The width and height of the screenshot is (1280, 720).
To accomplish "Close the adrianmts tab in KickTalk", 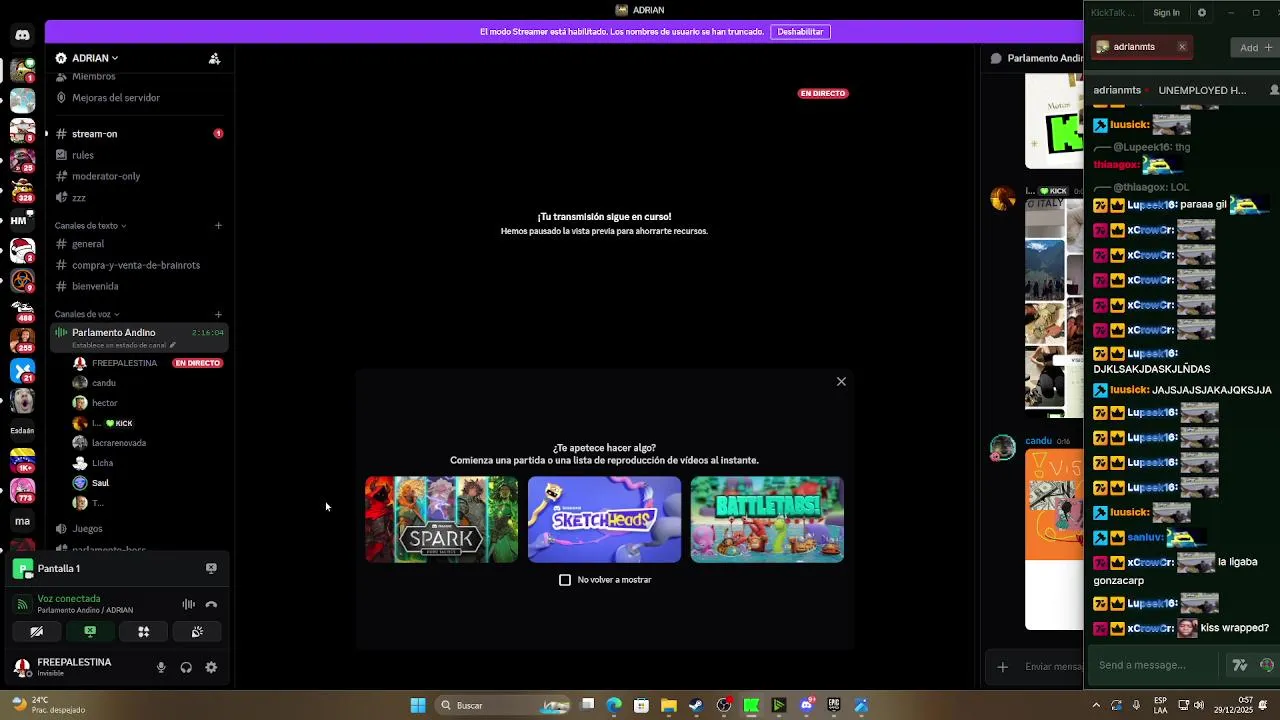I will point(1182,47).
